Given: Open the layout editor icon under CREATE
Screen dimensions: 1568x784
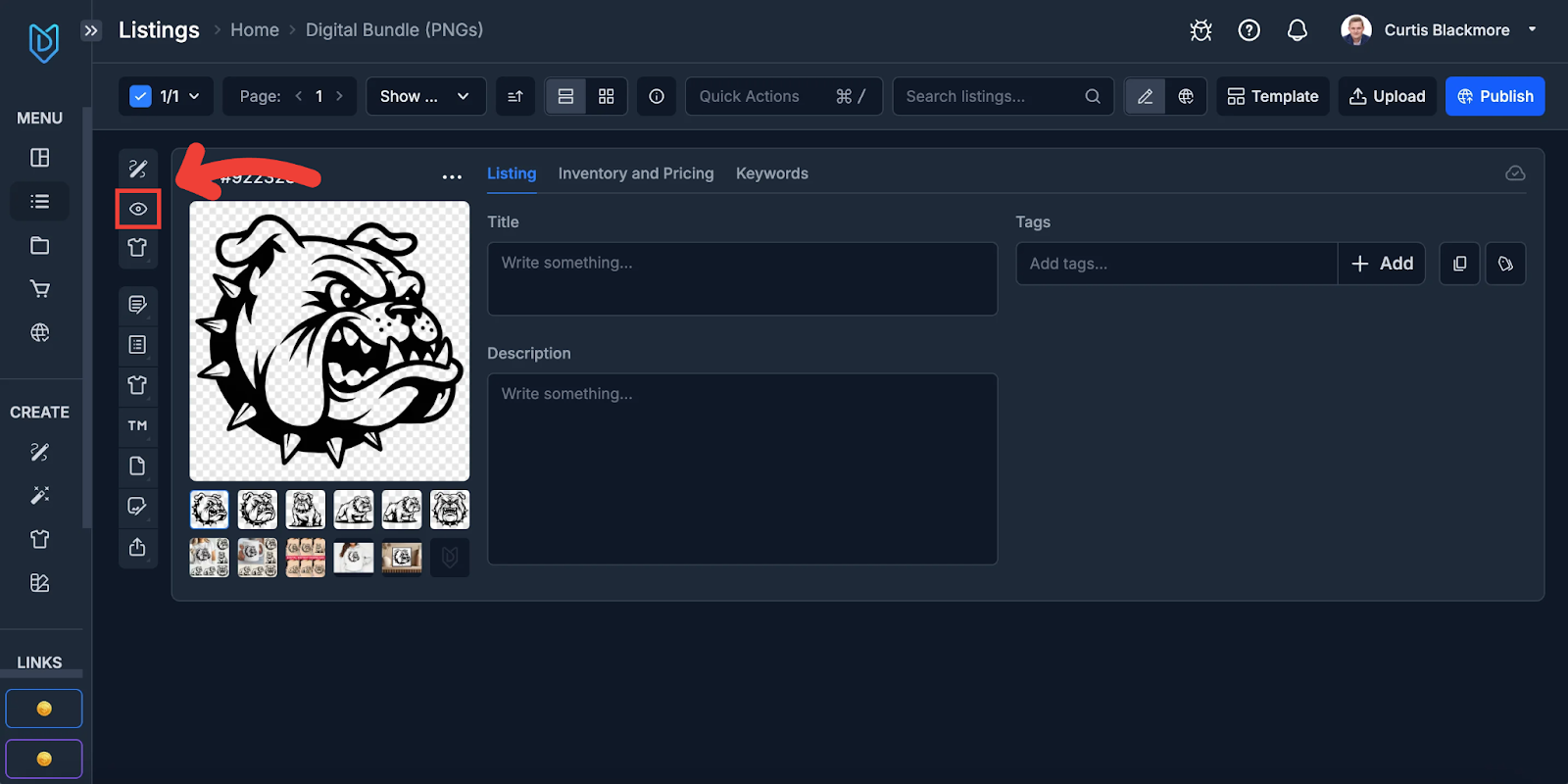Looking at the screenshot, I should pyautogui.click(x=40, y=583).
